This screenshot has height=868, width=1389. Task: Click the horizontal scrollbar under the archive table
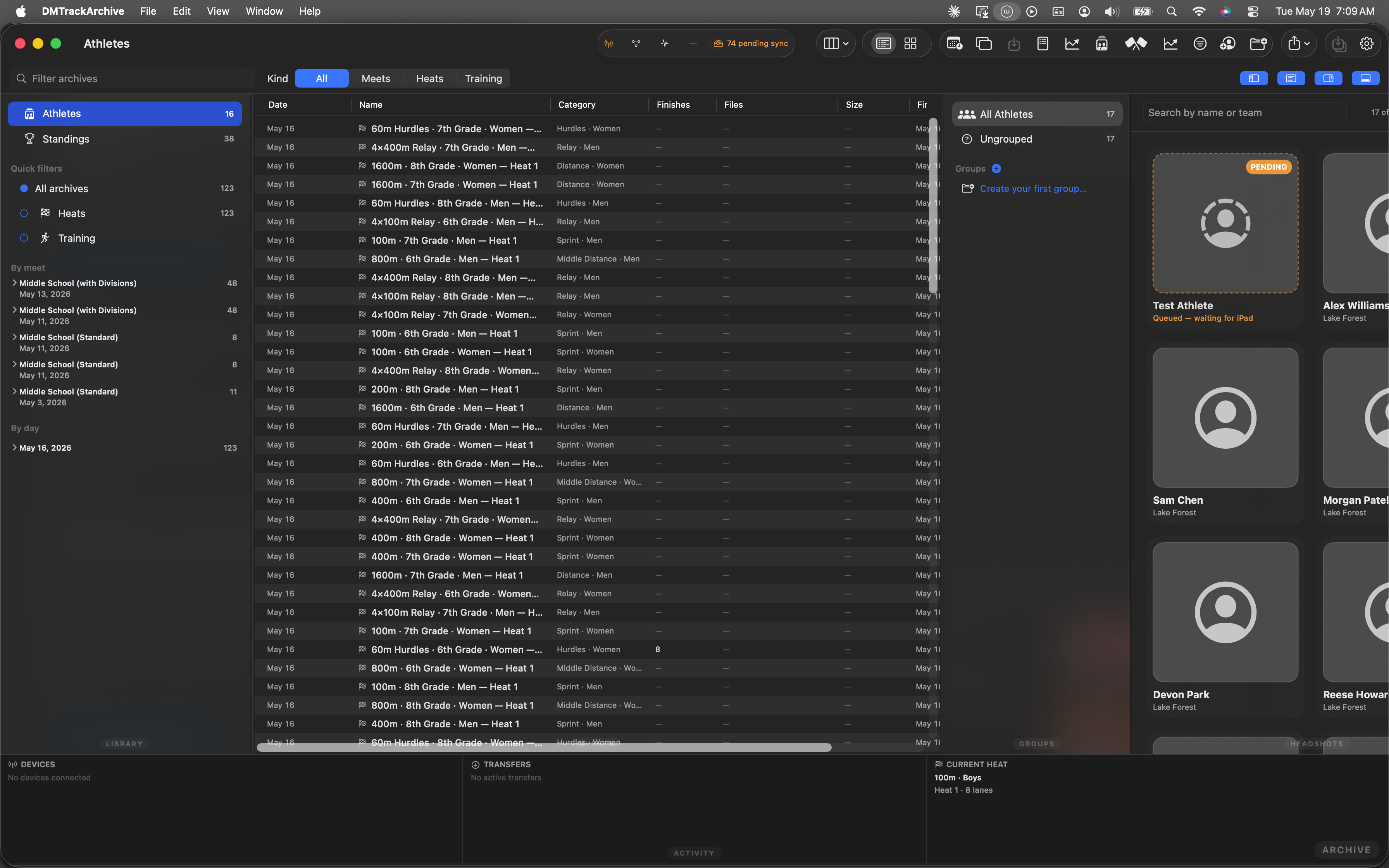point(543,747)
